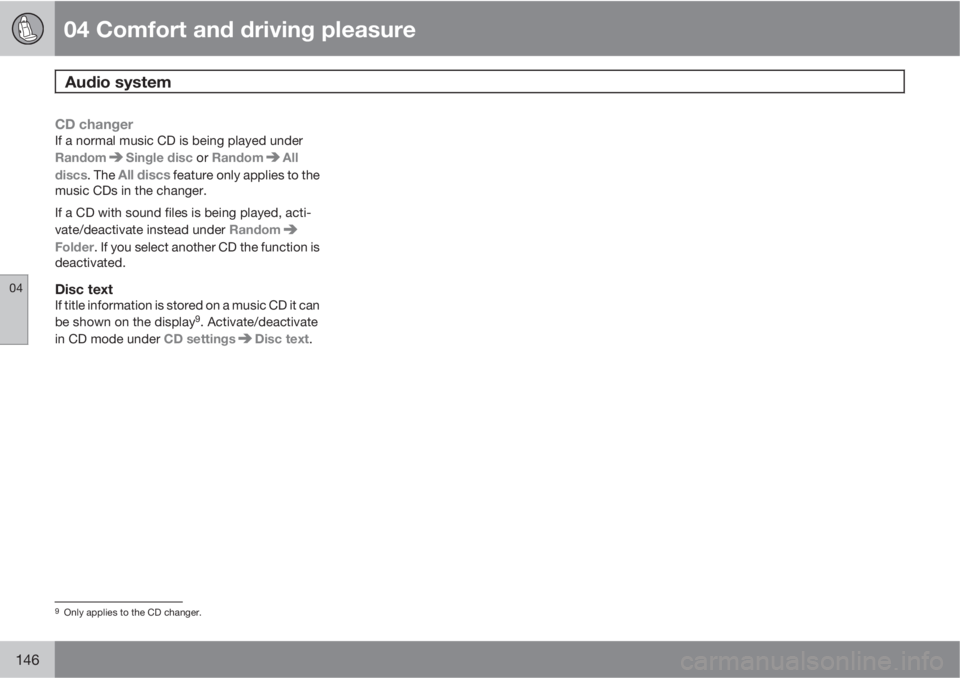The image size is (960, 678).
Task: Click the '04 Comfort and driving pleasure' chapter title
Action: [239, 29]
